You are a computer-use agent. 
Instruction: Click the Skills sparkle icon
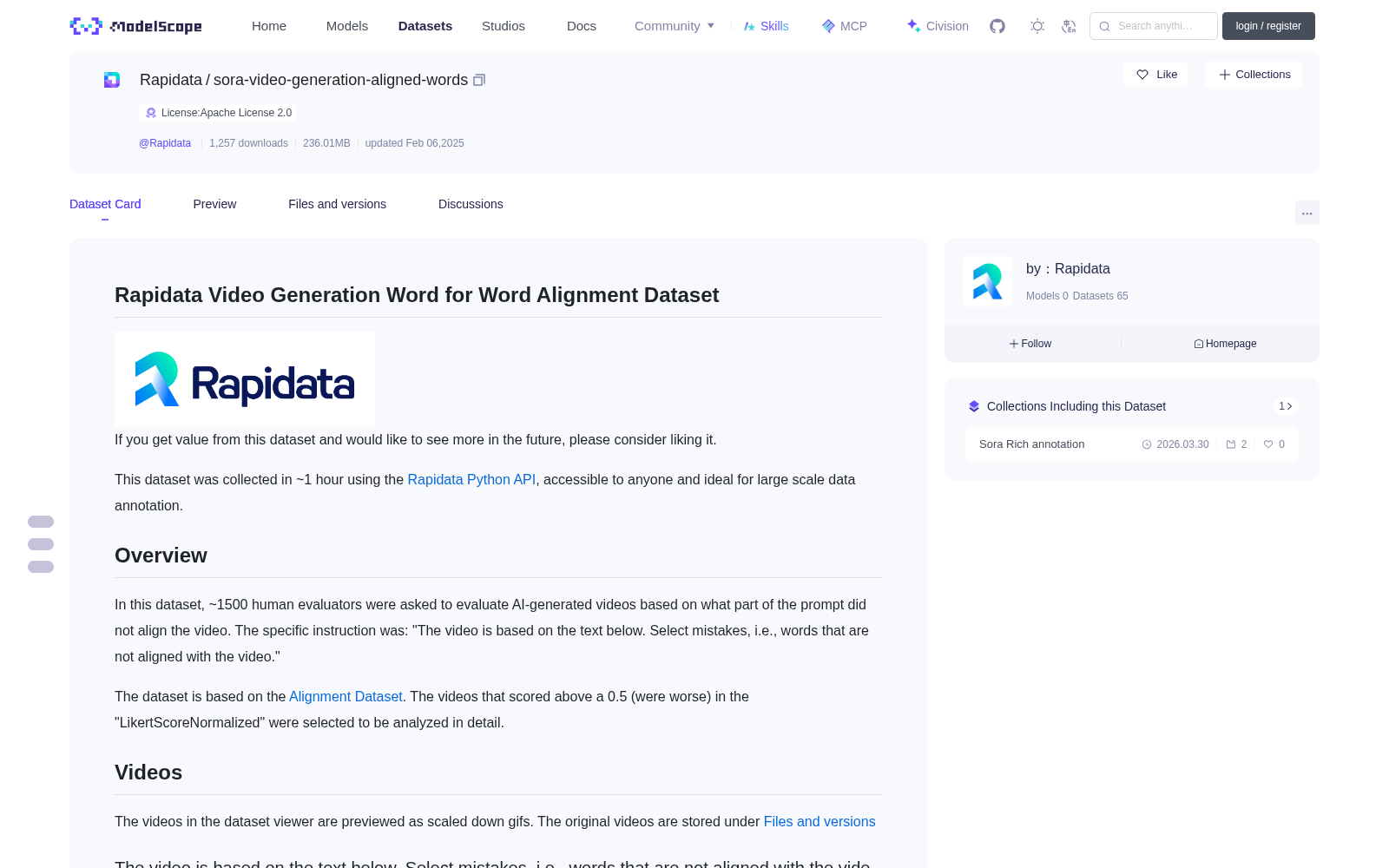(749, 26)
